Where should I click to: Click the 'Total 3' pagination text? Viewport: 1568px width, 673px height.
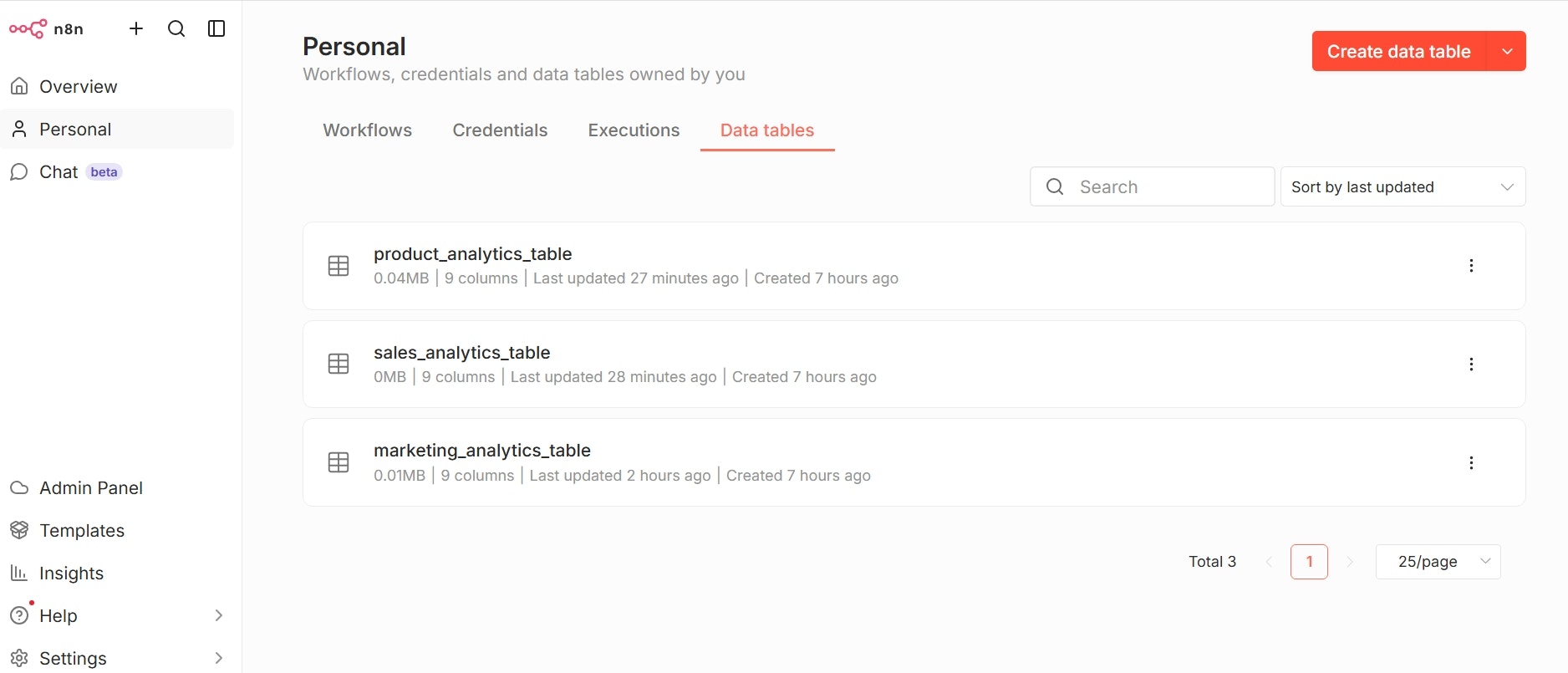[x=1212, y=562]
